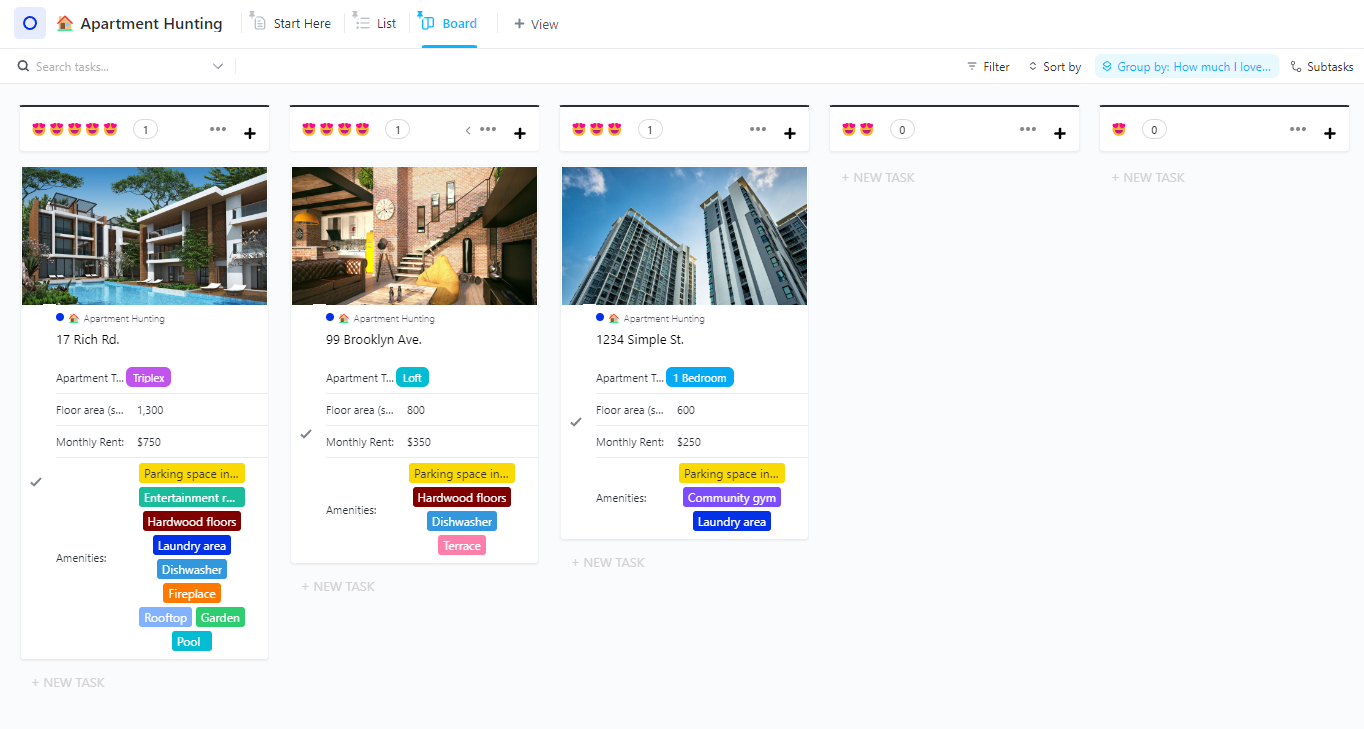The image size is (1364, 729).
Task: Click plus icon in three-star column header
Action: tap(790, 133)
